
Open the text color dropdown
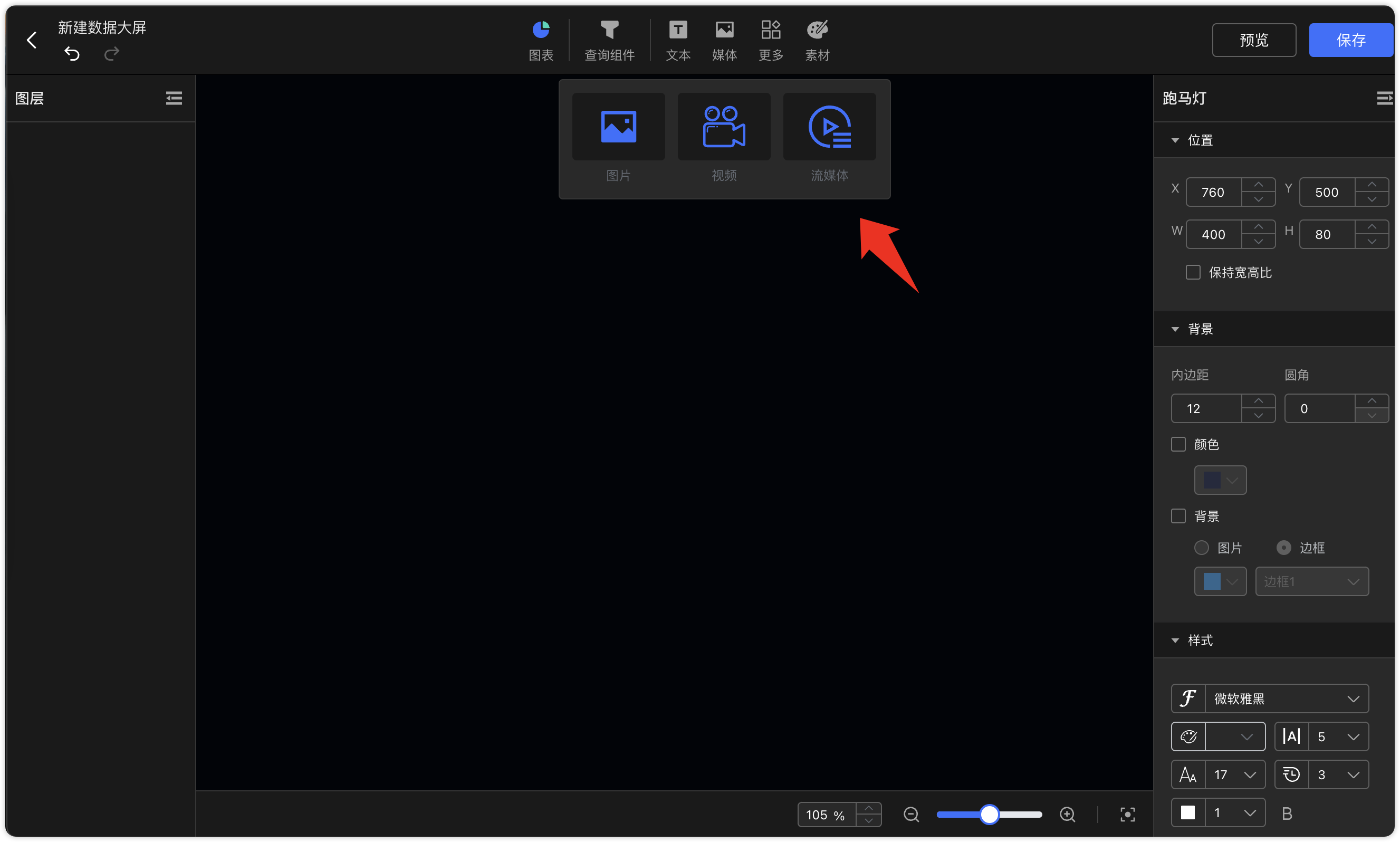[1234, 736]
